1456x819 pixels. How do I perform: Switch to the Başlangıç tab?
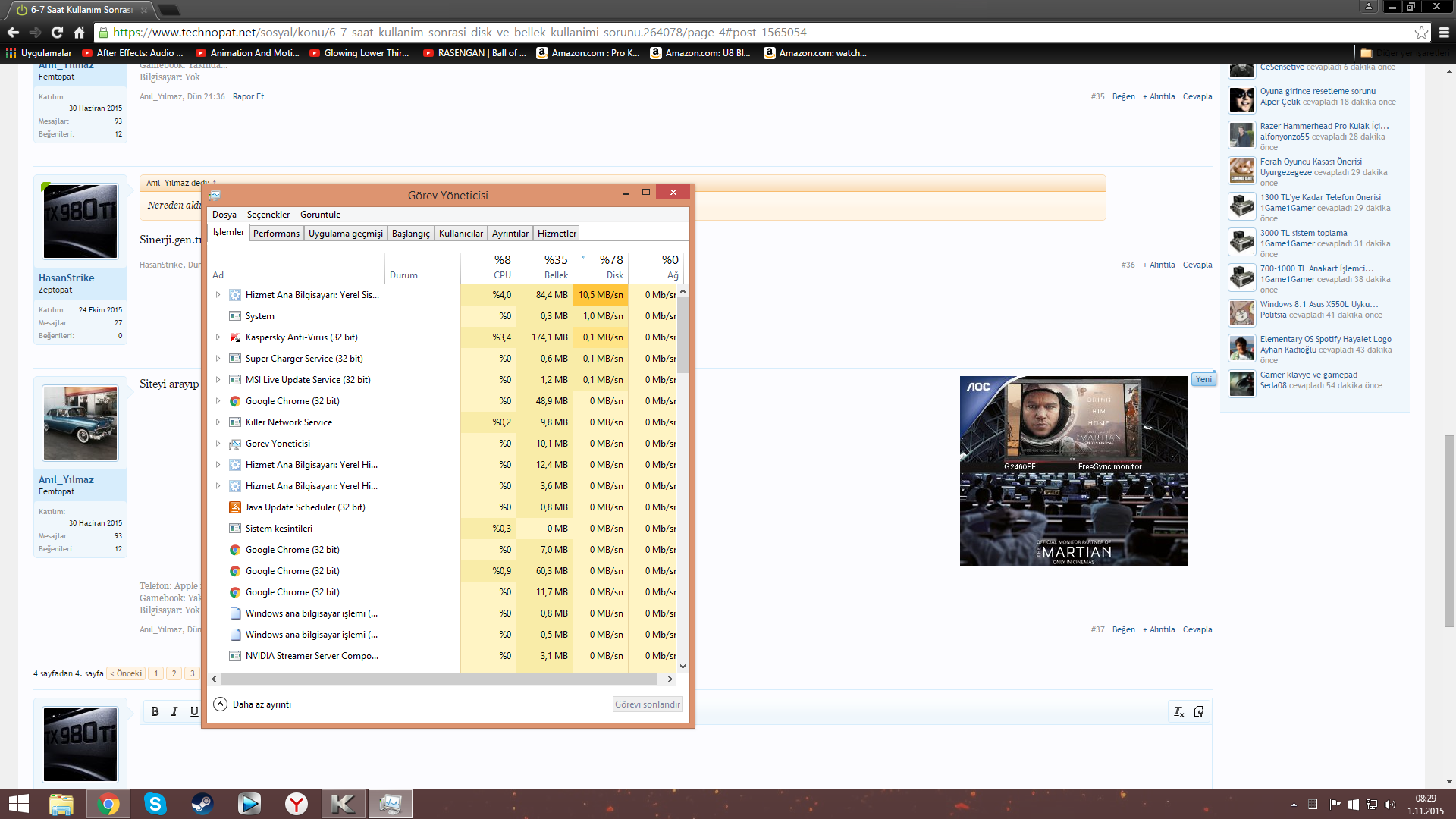(x=410, y=234)
